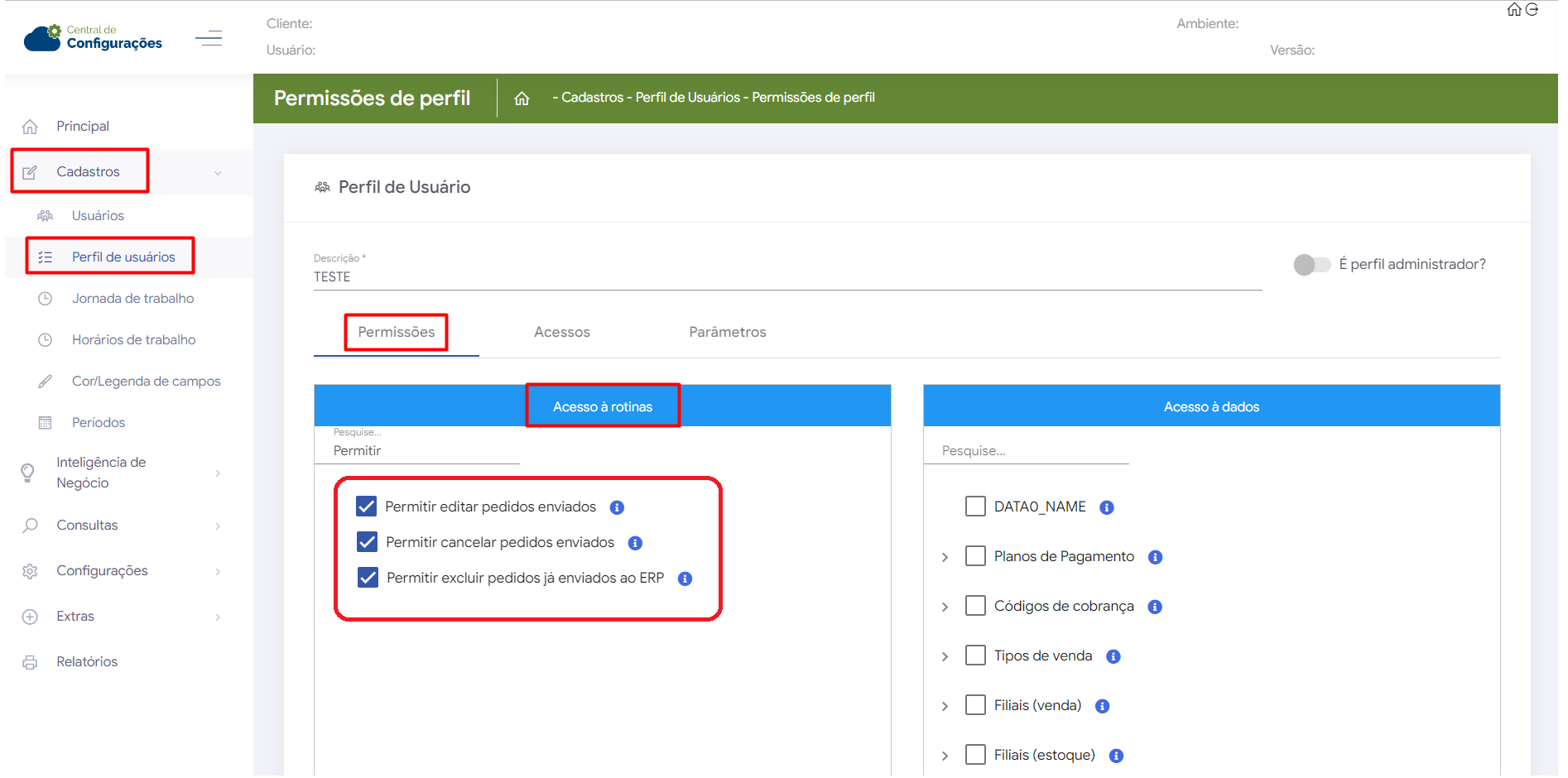Click the Acesso à dados search field
The height and width of the screenshot is (778, 1568).
[1027, 451]
